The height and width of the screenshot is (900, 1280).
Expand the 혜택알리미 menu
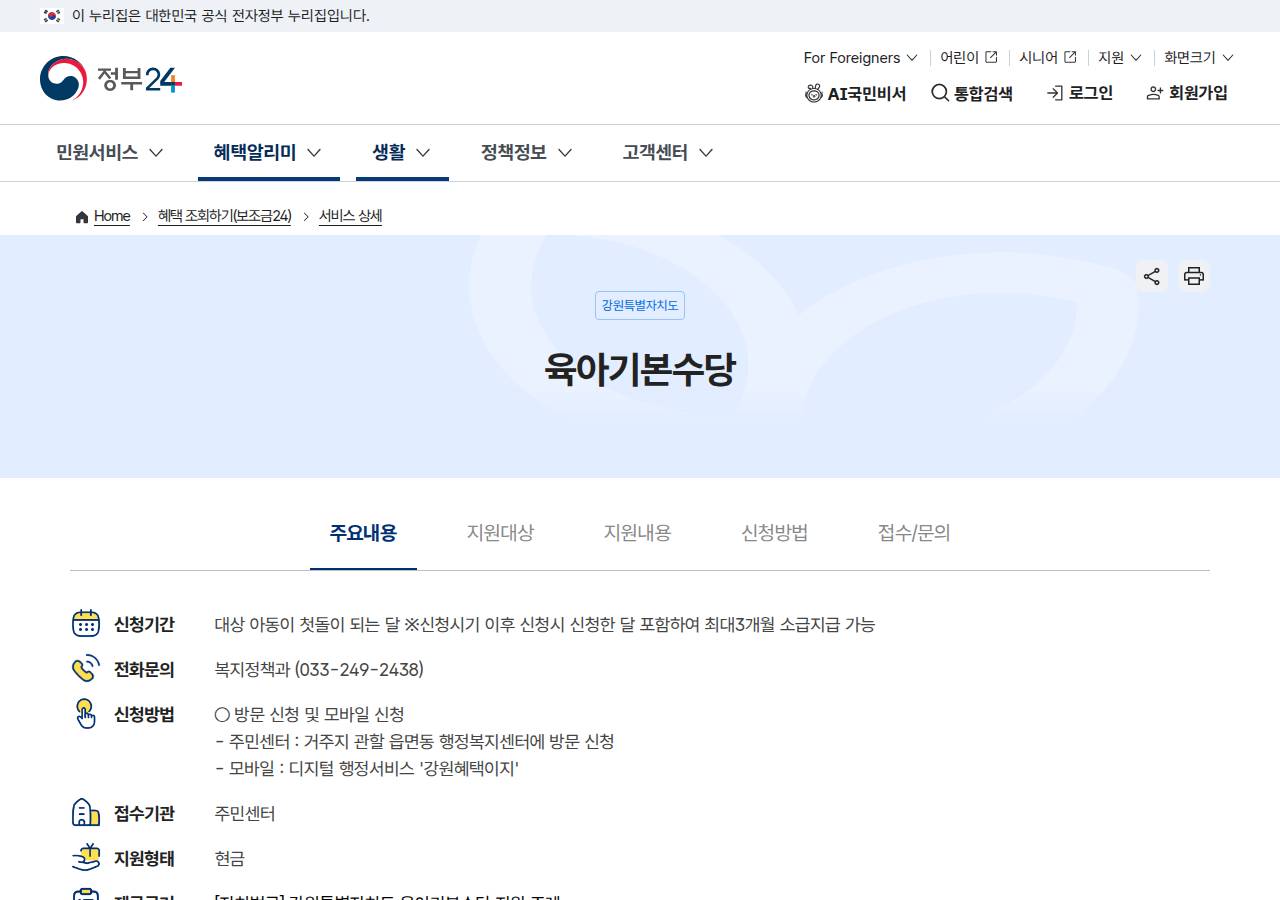coord(268,153)
